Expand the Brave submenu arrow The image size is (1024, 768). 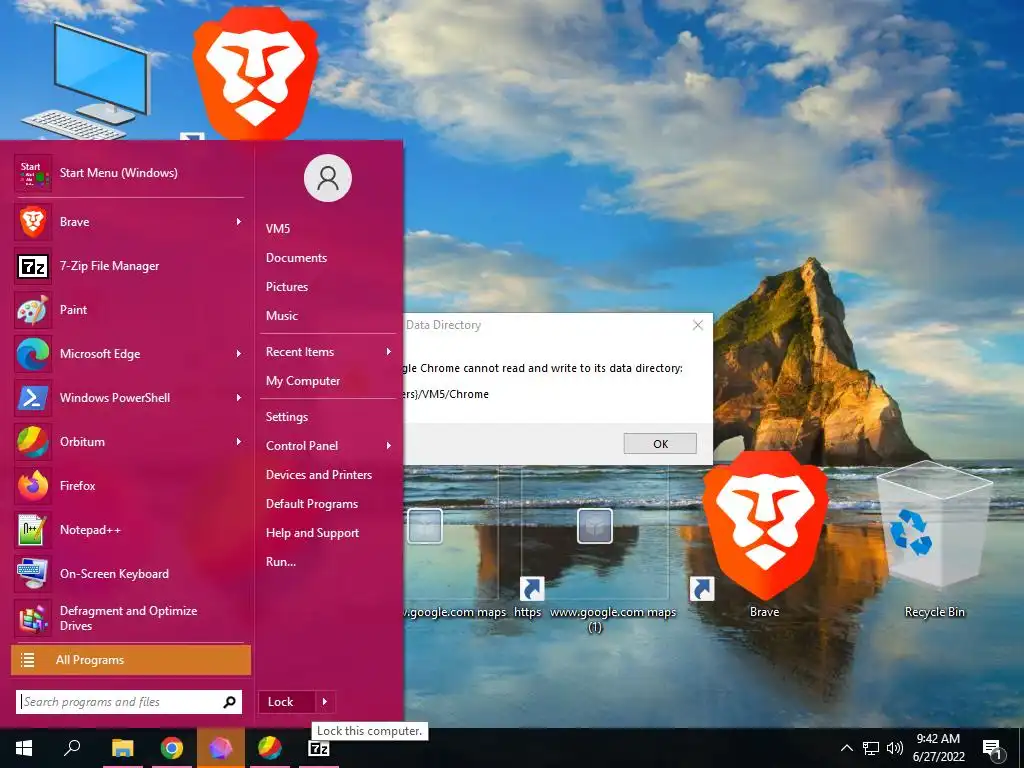(239, 222)
